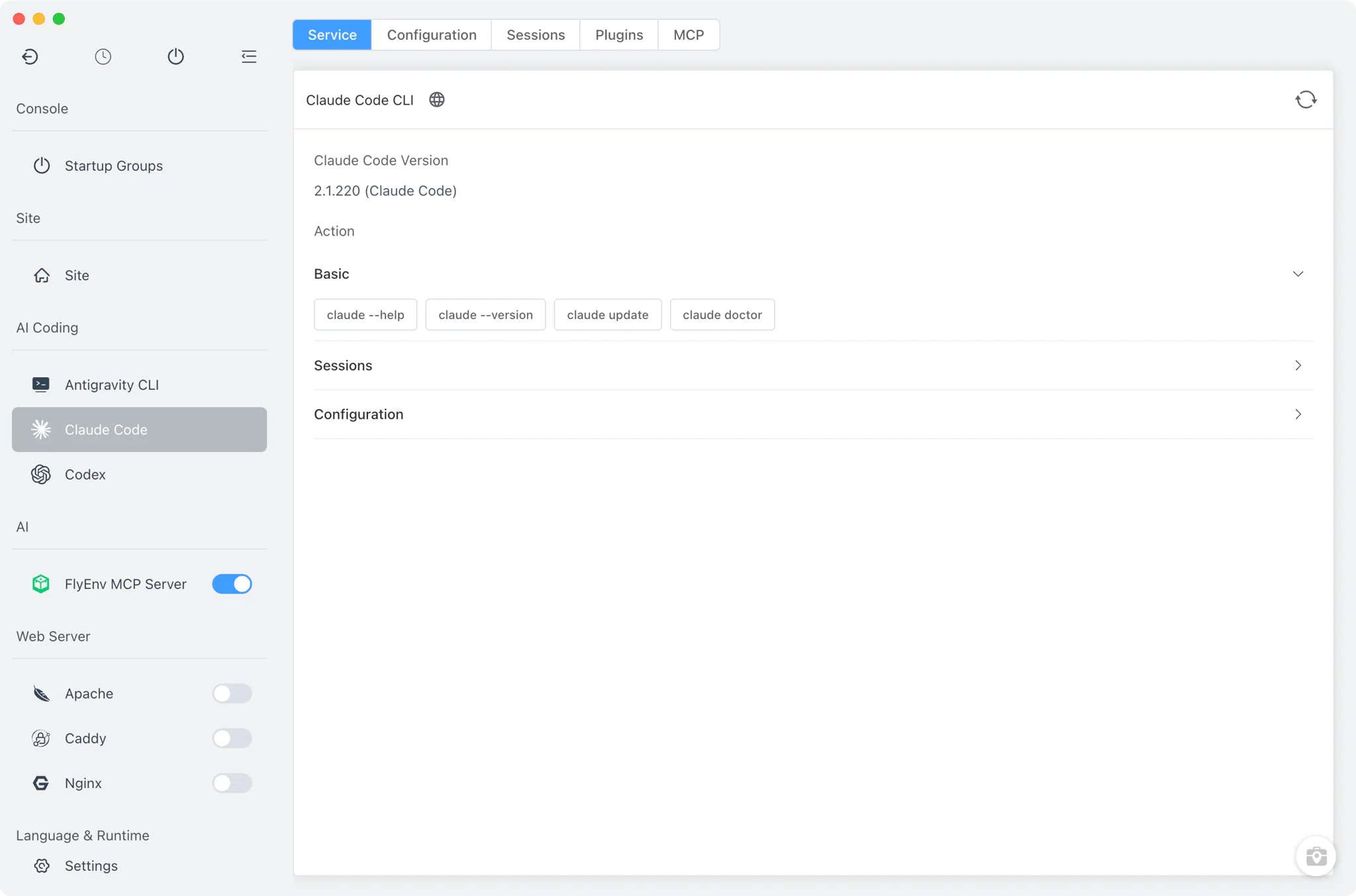The width and height of the screenshot is (1356, 896).
Task: Click the Antigravity CLI terminal icon
Action: (41, 384)
